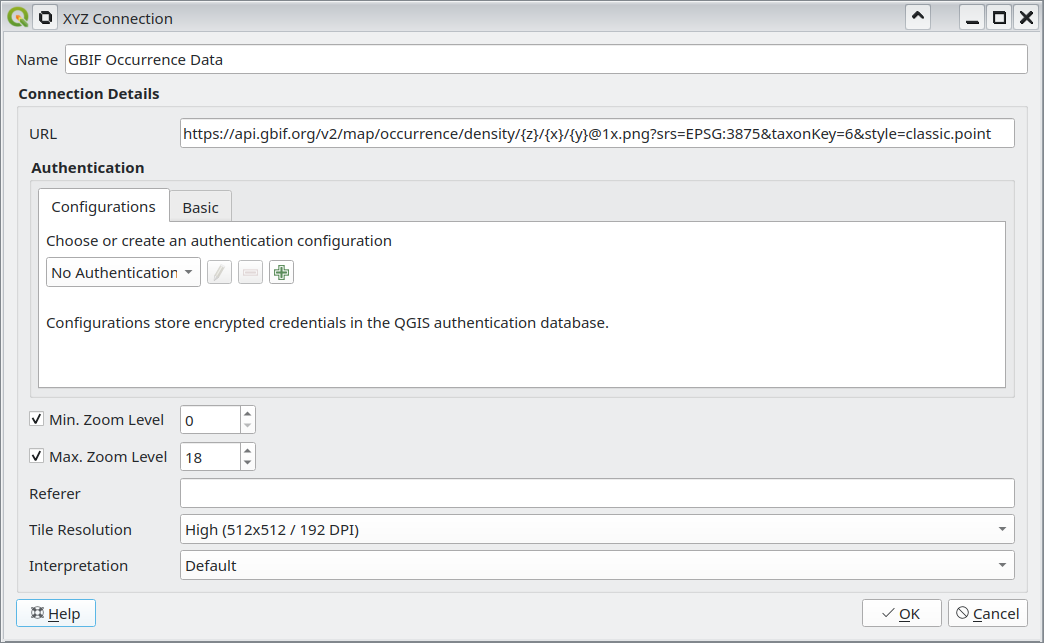Image resolution: width=1044 pixels, height=643 pixels.
Task: Click the QGIS logo icon in title bar
Action: pyautogui.click(x=17, y=18)
